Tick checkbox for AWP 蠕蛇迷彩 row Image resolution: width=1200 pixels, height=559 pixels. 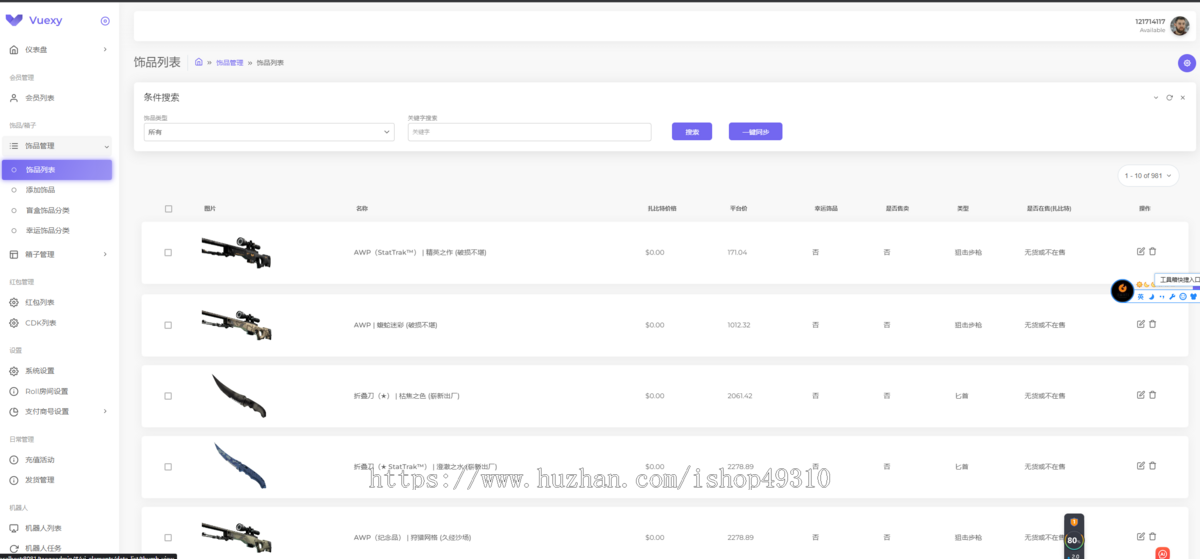[x=168, y=325]
